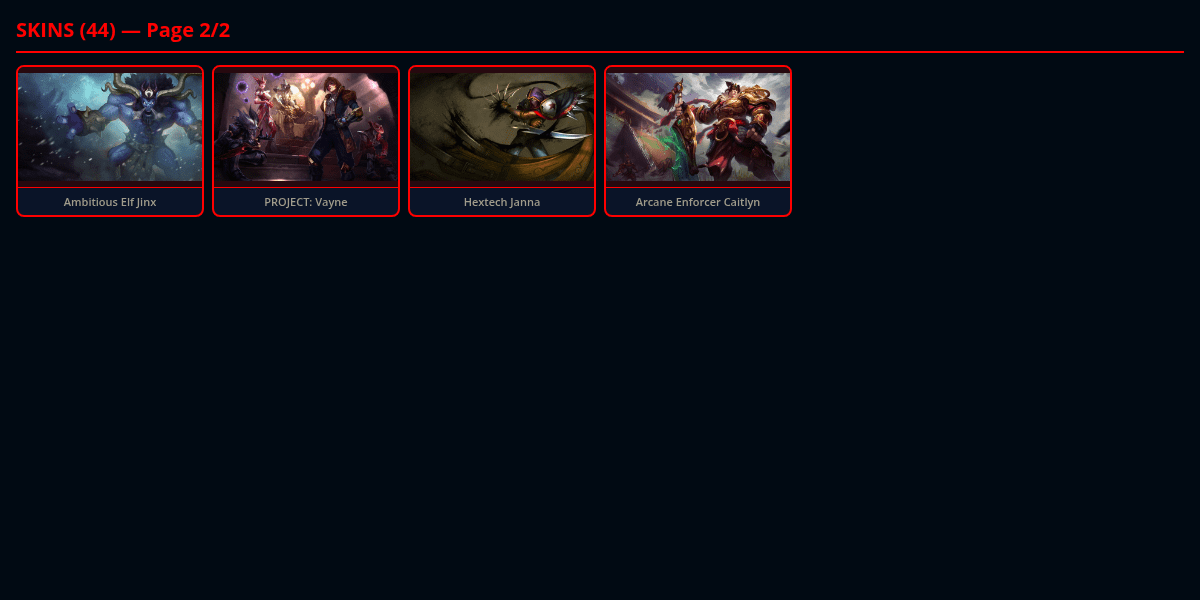Click the "Ambitious Elf Jinx" caption text
1200x600 pixels.
pyautogui.click(x=110, y=202)
